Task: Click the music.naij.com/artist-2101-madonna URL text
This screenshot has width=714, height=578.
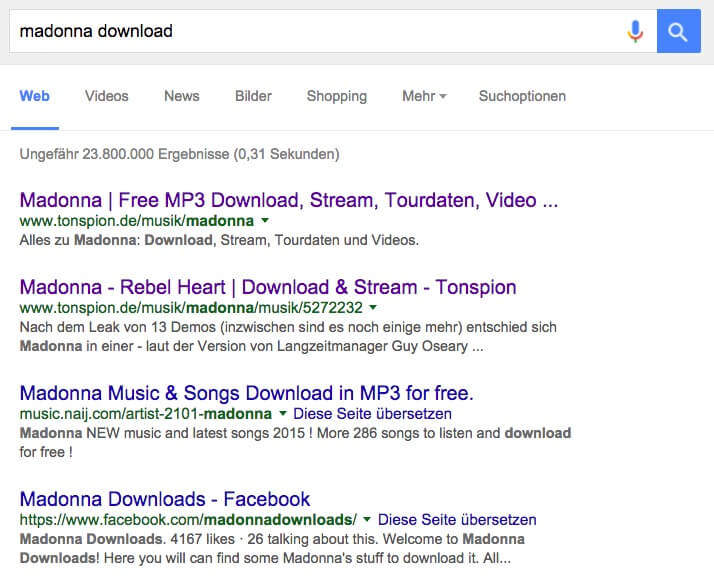Action: (x=146, y=414)
